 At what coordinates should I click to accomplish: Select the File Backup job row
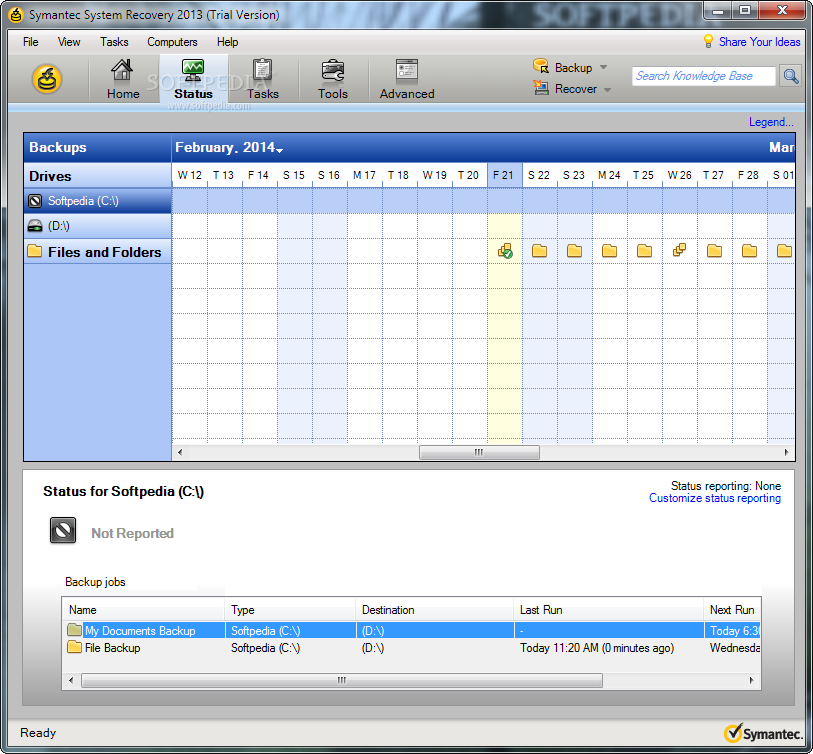(411, 648)
